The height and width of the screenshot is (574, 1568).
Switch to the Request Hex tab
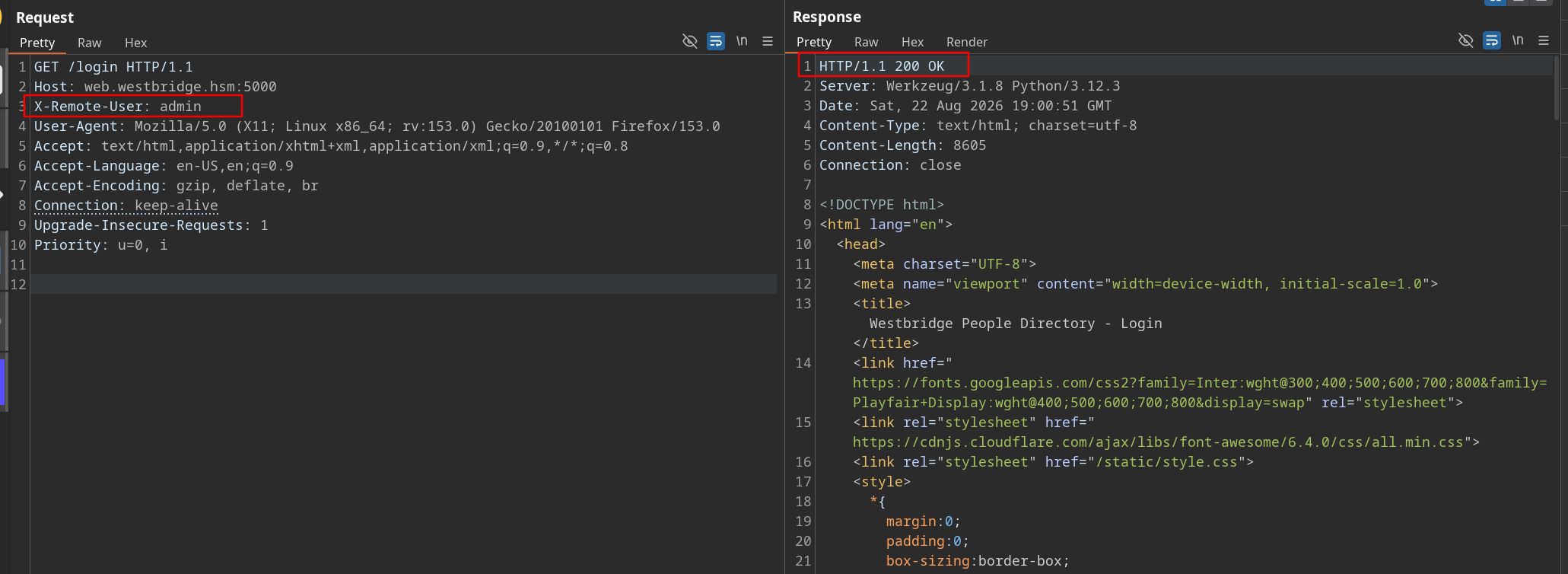click(x=136, y=43)
